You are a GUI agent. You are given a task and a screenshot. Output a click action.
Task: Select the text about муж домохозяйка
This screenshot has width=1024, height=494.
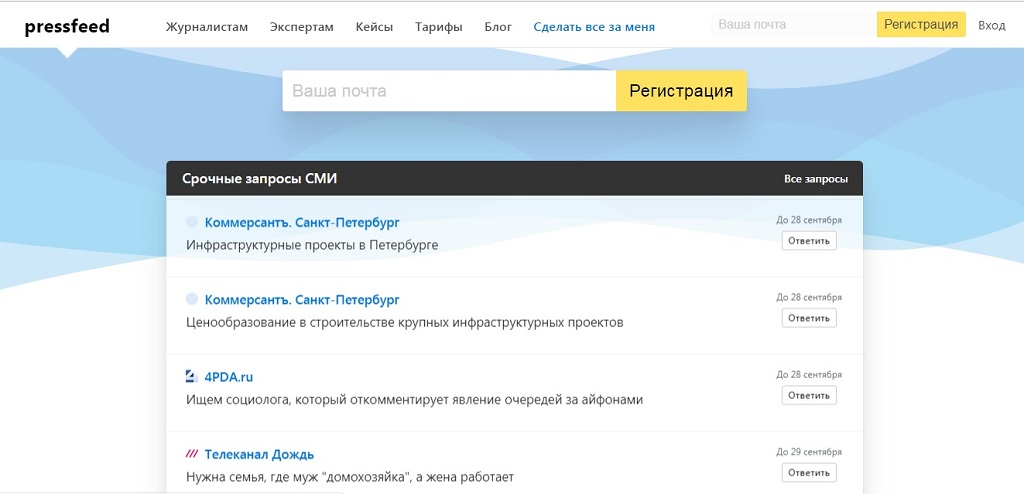click(350, 477)
